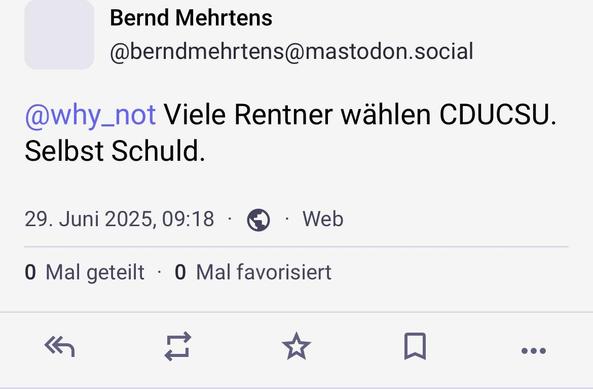Click the bold 0 before 'Mal favorisiert'

pyautogui.click(x=180, y=272)
